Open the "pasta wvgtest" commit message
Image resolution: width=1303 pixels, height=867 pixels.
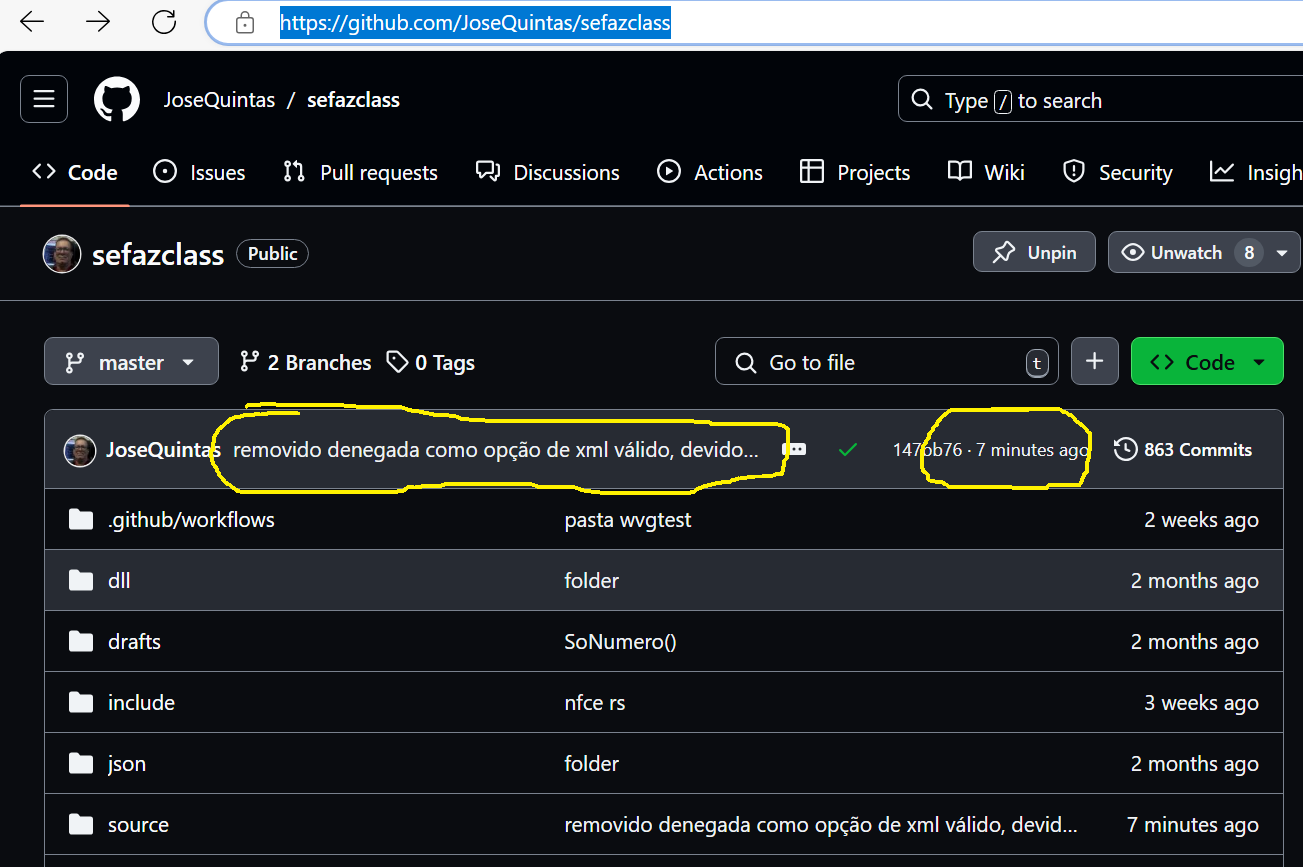click(628, 520)
